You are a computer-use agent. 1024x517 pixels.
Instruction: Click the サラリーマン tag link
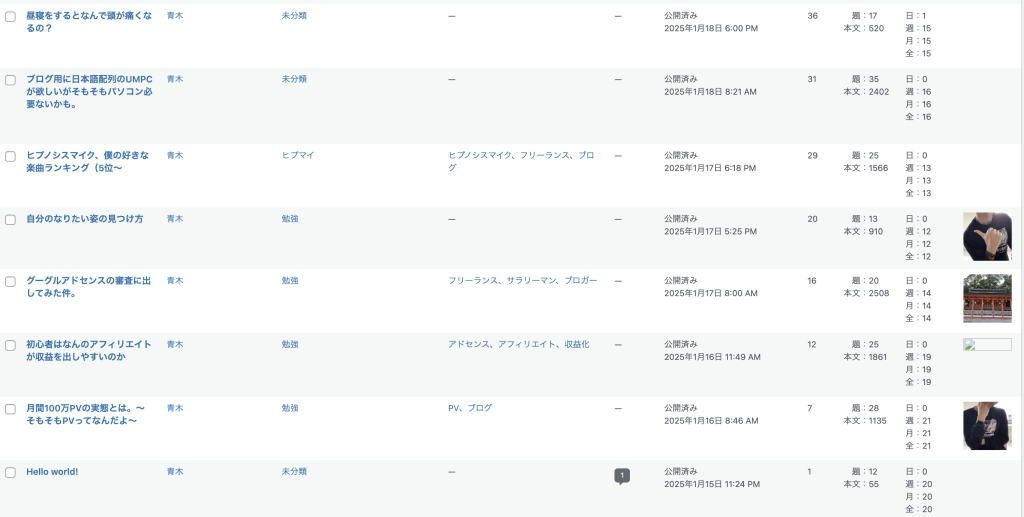coord(530,281)
